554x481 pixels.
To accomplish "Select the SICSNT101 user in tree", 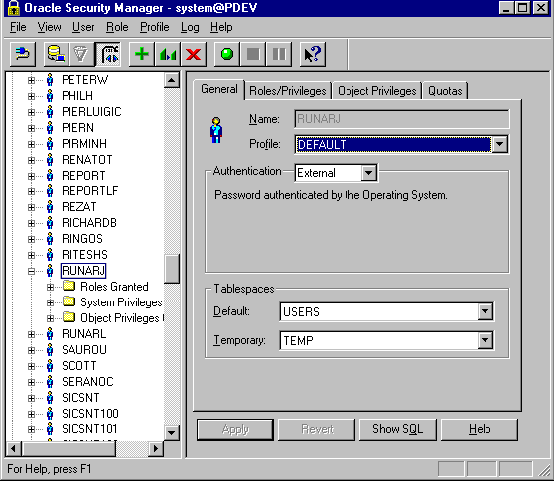I will pos(90,429).
